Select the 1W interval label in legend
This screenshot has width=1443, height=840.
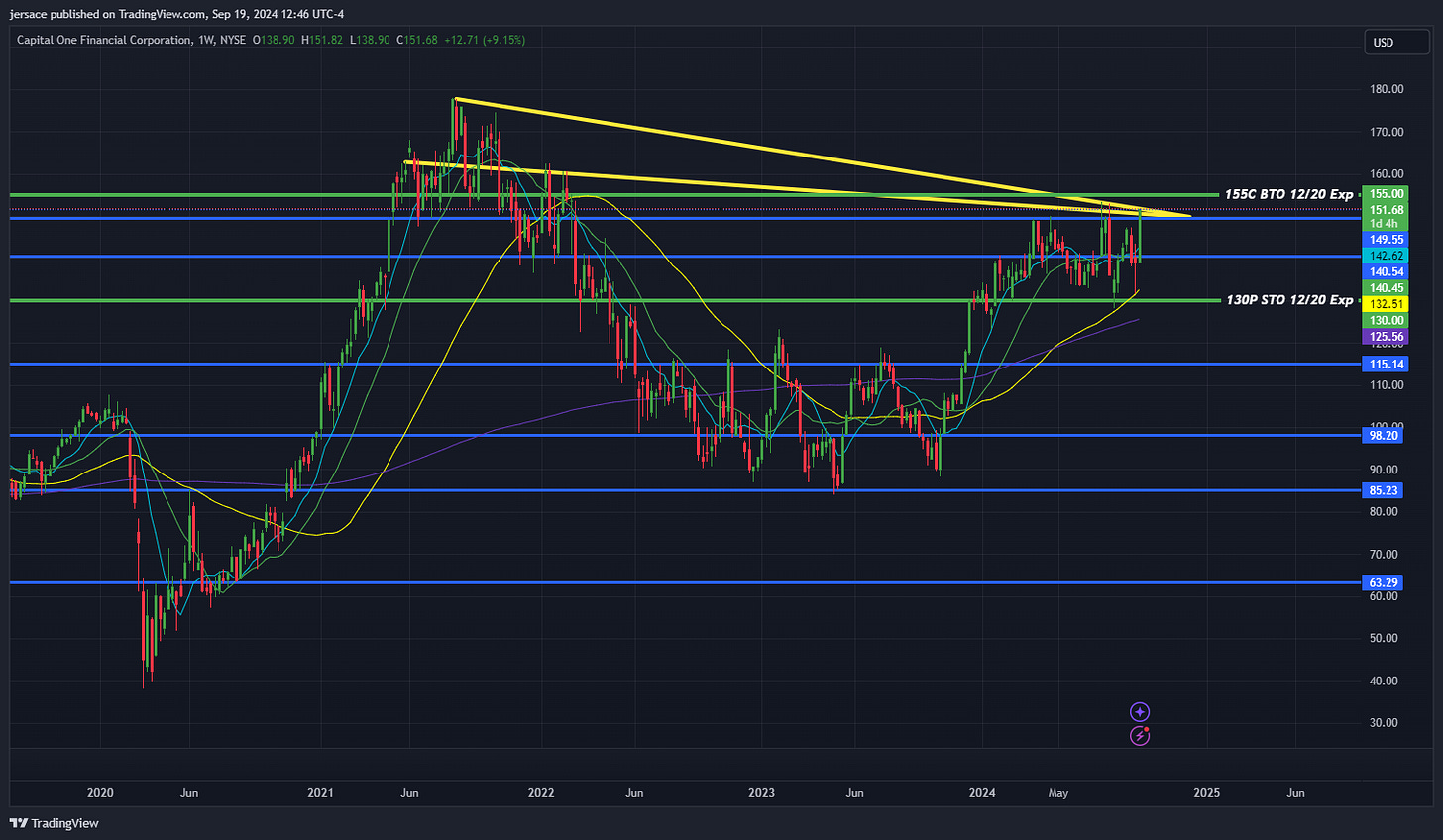point(205,40)
